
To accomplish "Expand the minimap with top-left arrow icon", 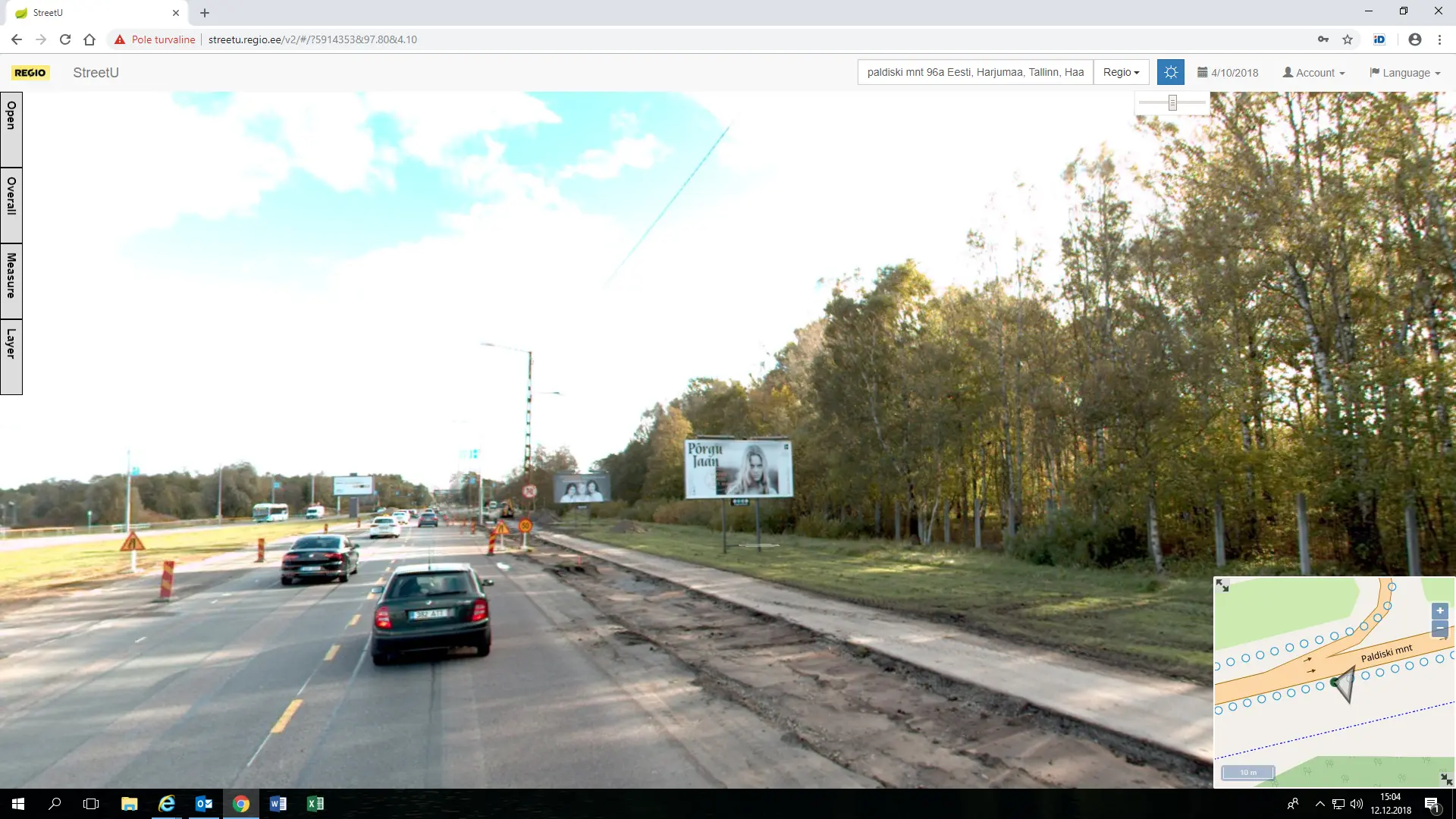I will pos(1222,585).
